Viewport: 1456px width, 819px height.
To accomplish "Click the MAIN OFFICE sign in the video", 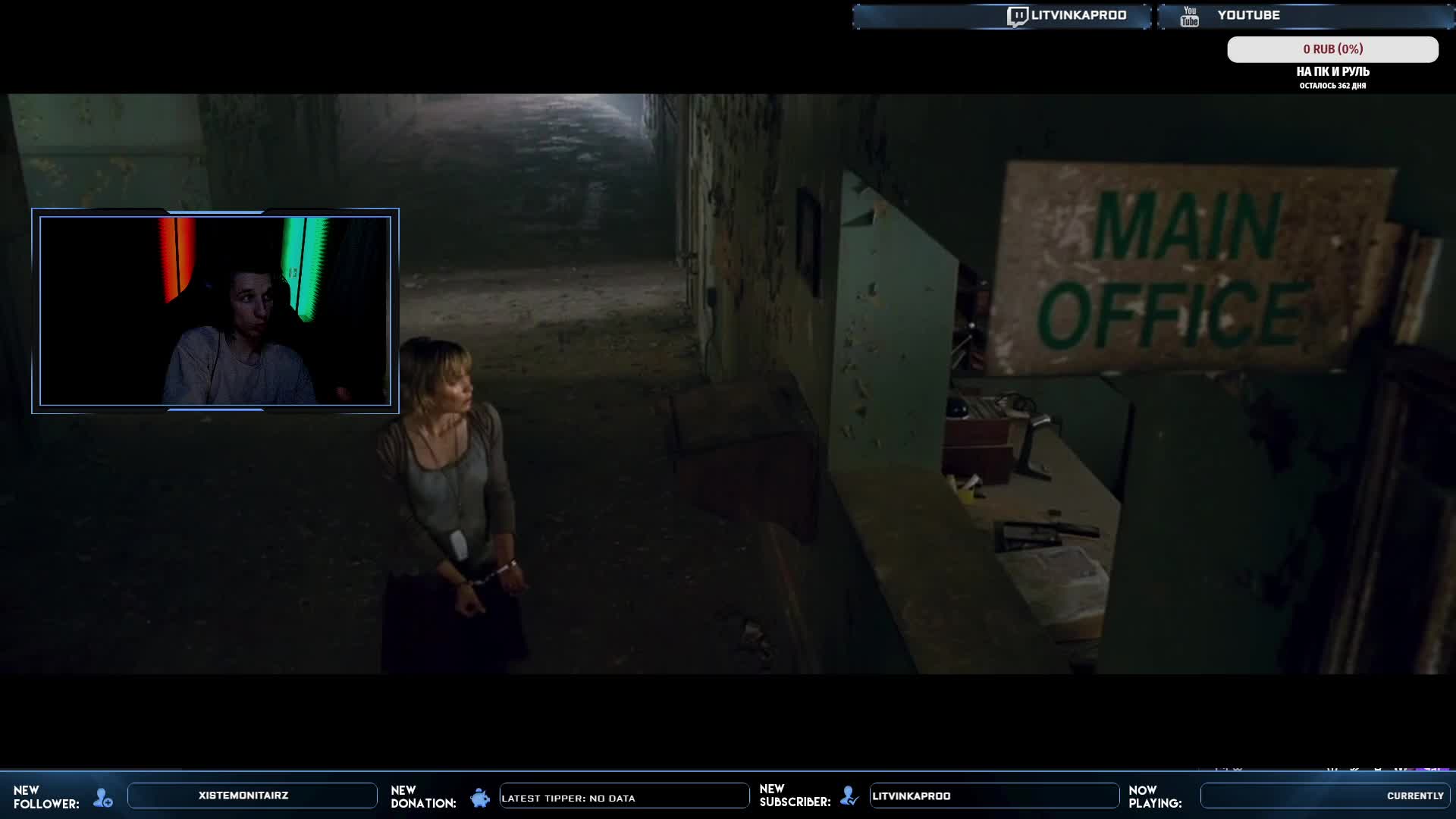I will pos(1191,269).
